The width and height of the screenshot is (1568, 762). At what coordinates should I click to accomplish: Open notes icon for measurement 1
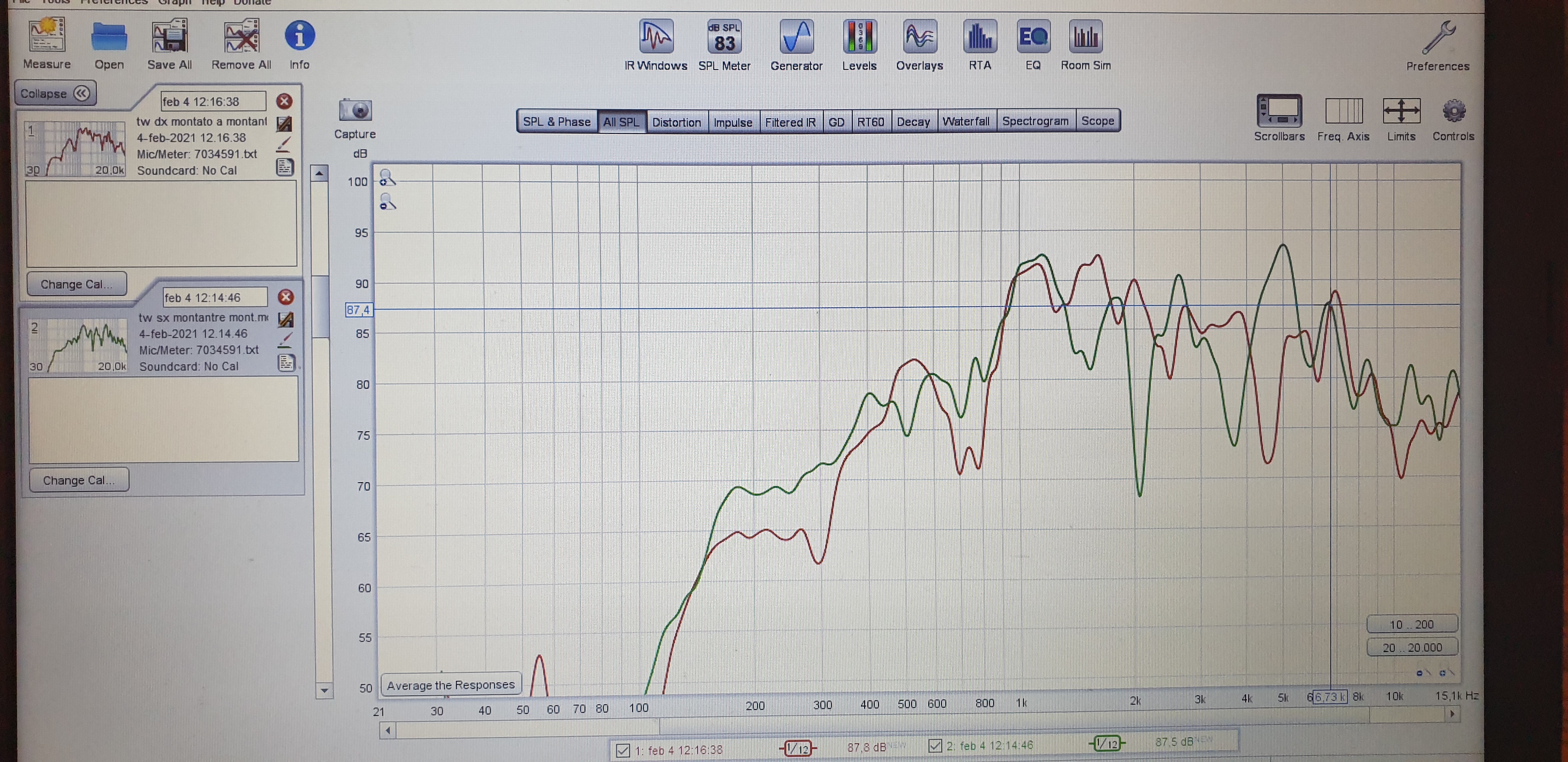pos(285,168)
